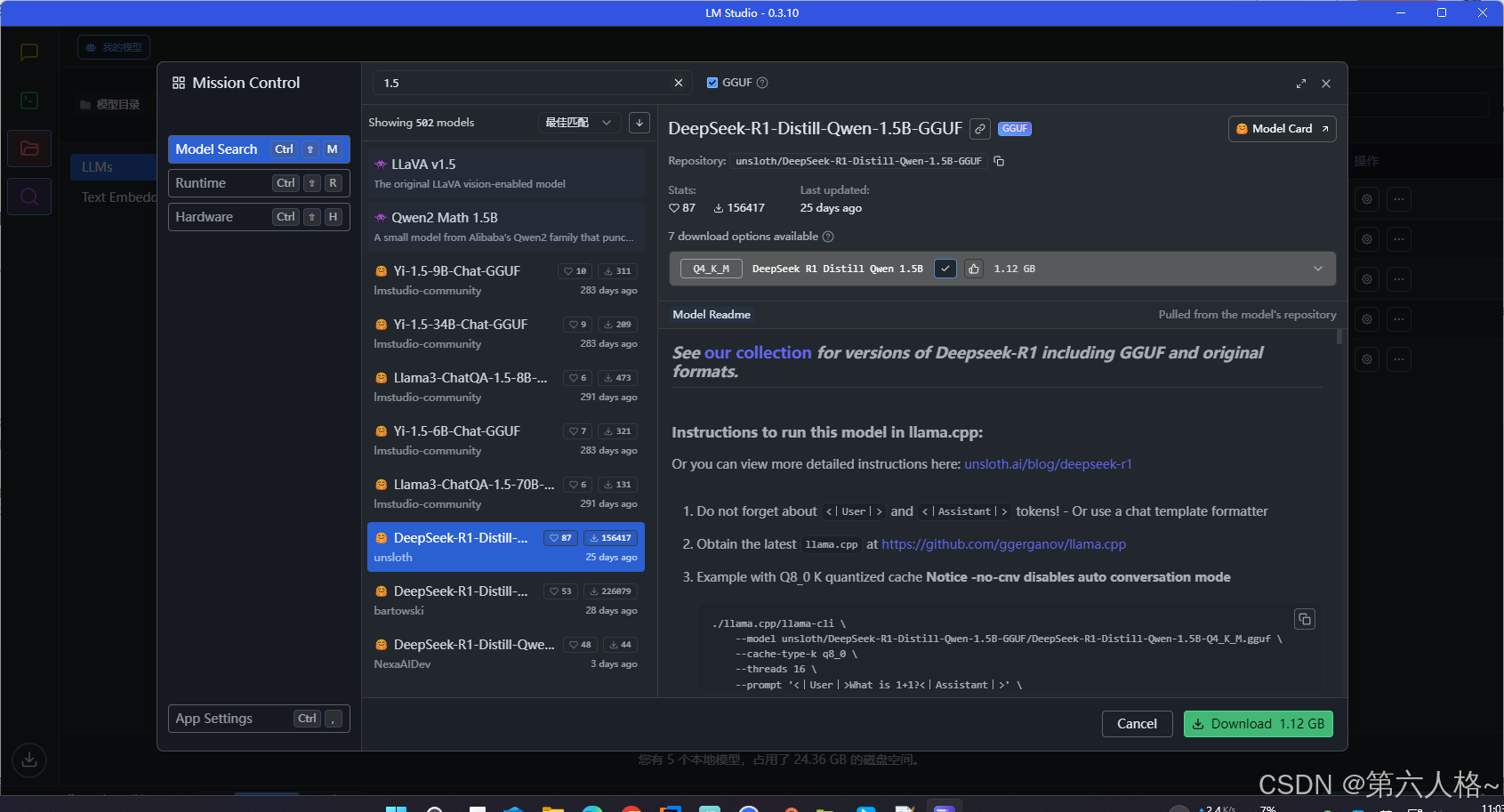Click the Q4_K_M quantization tag

point(712,269)
